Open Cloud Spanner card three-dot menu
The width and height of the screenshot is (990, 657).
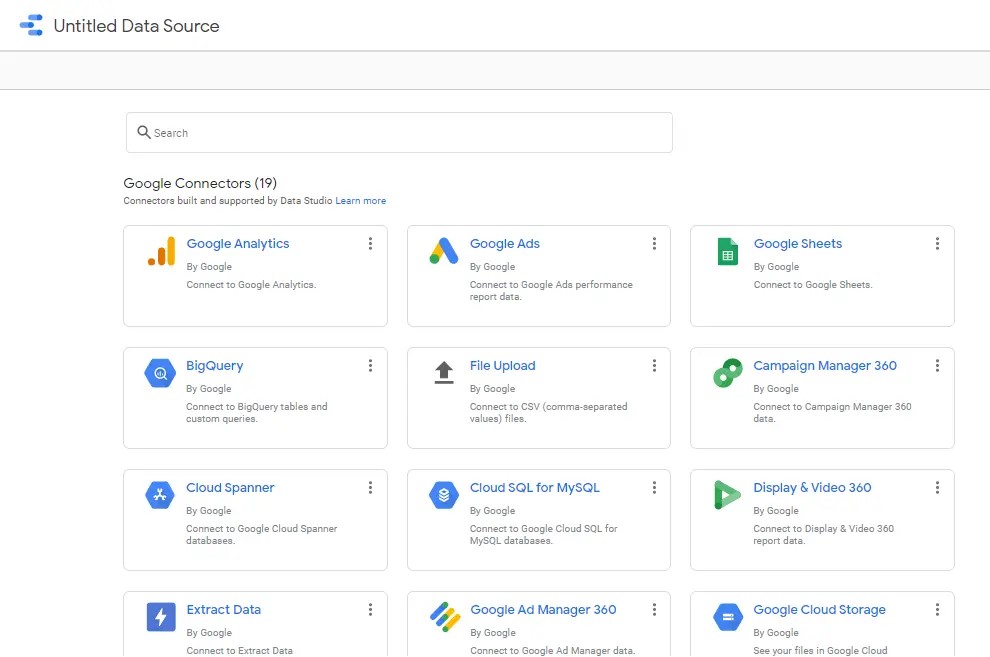pos(370,487)
